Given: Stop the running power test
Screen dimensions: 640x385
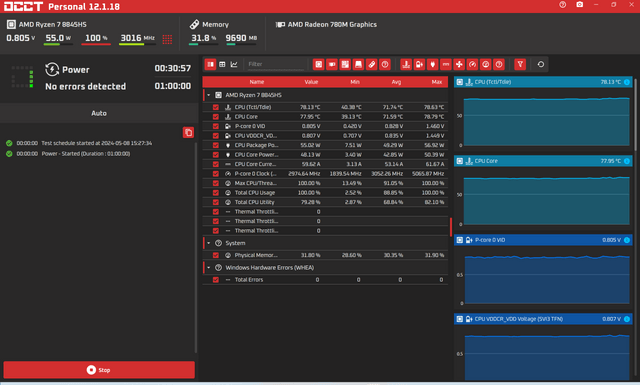Looking at the screenshot, I should coord(99,370).
